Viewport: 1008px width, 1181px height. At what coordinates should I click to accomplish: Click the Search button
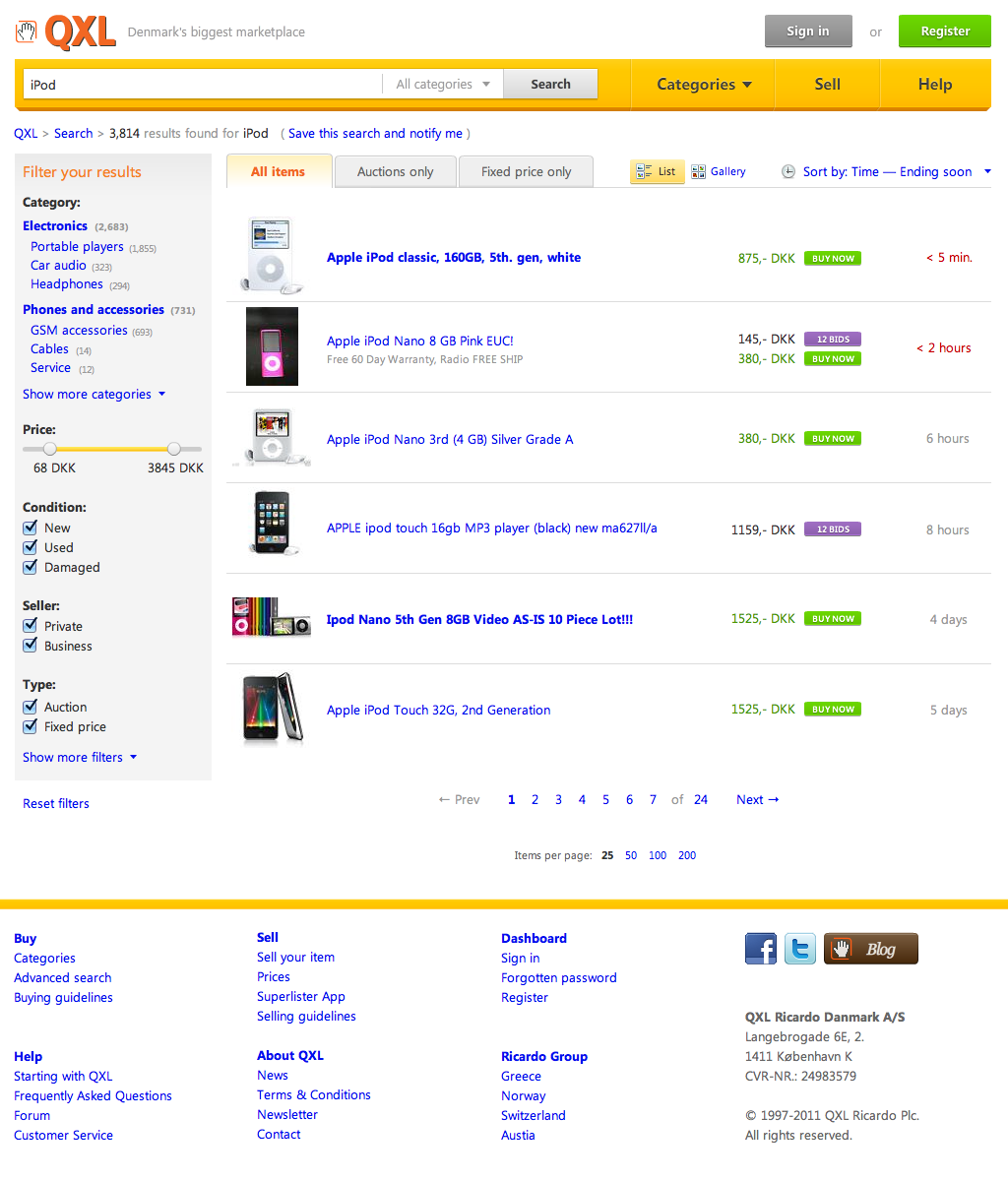[x=550, y=84]
